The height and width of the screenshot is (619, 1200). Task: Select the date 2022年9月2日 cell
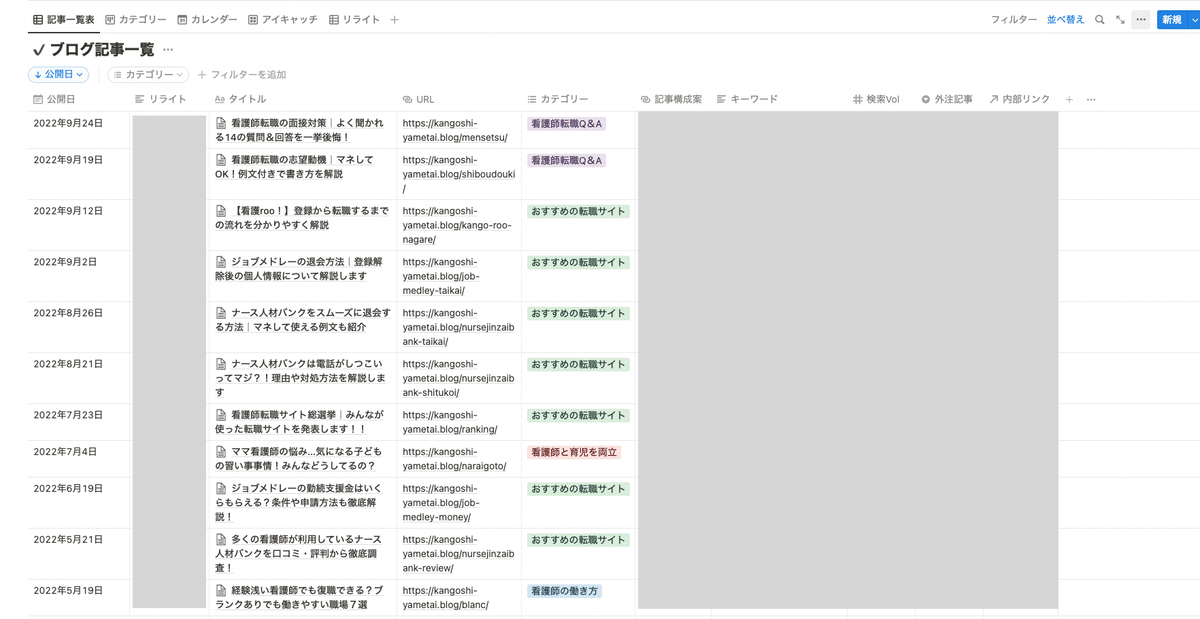point(78,276)
